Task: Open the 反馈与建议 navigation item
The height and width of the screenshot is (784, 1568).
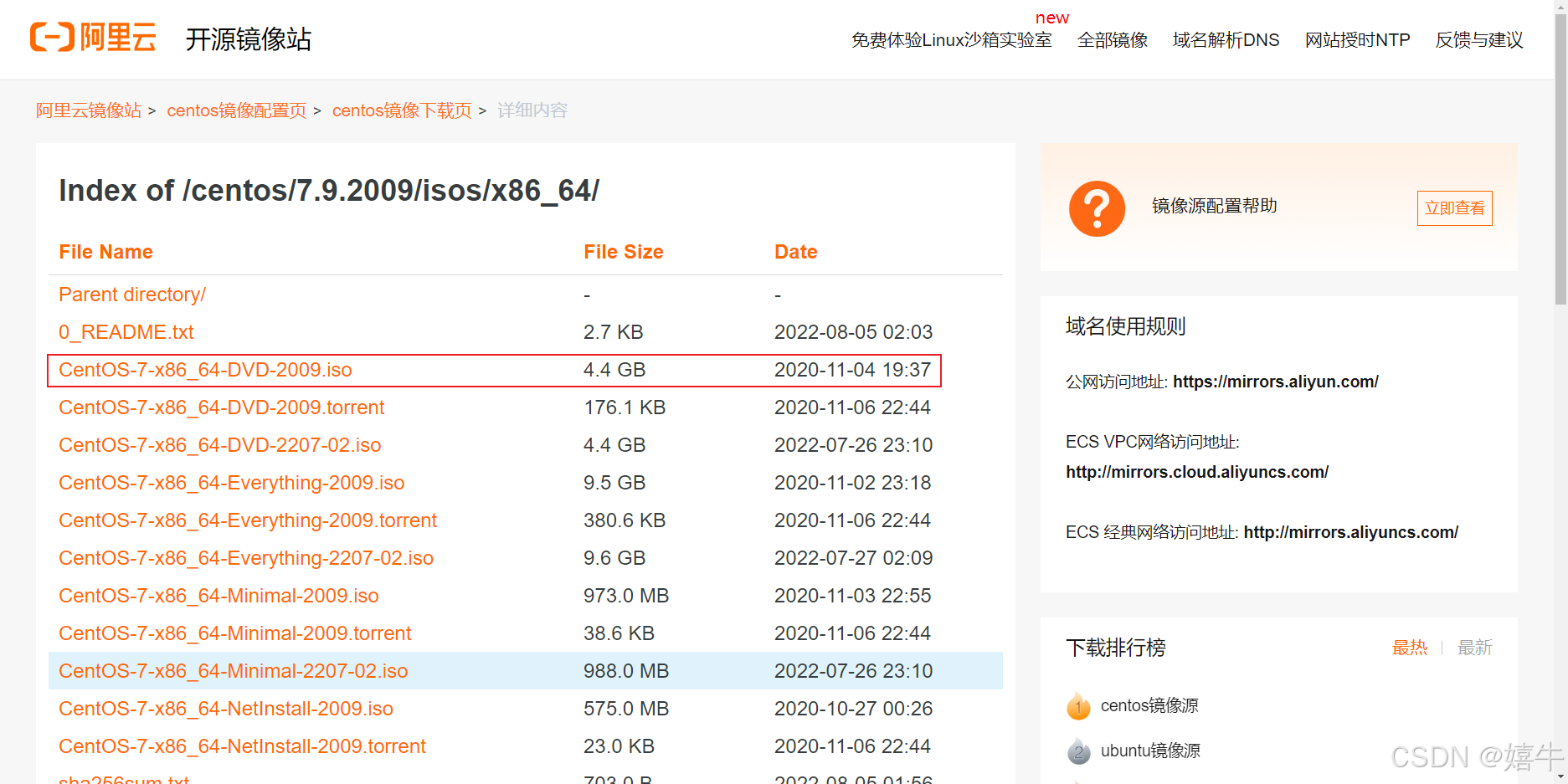Action: tap(1479, 40)
